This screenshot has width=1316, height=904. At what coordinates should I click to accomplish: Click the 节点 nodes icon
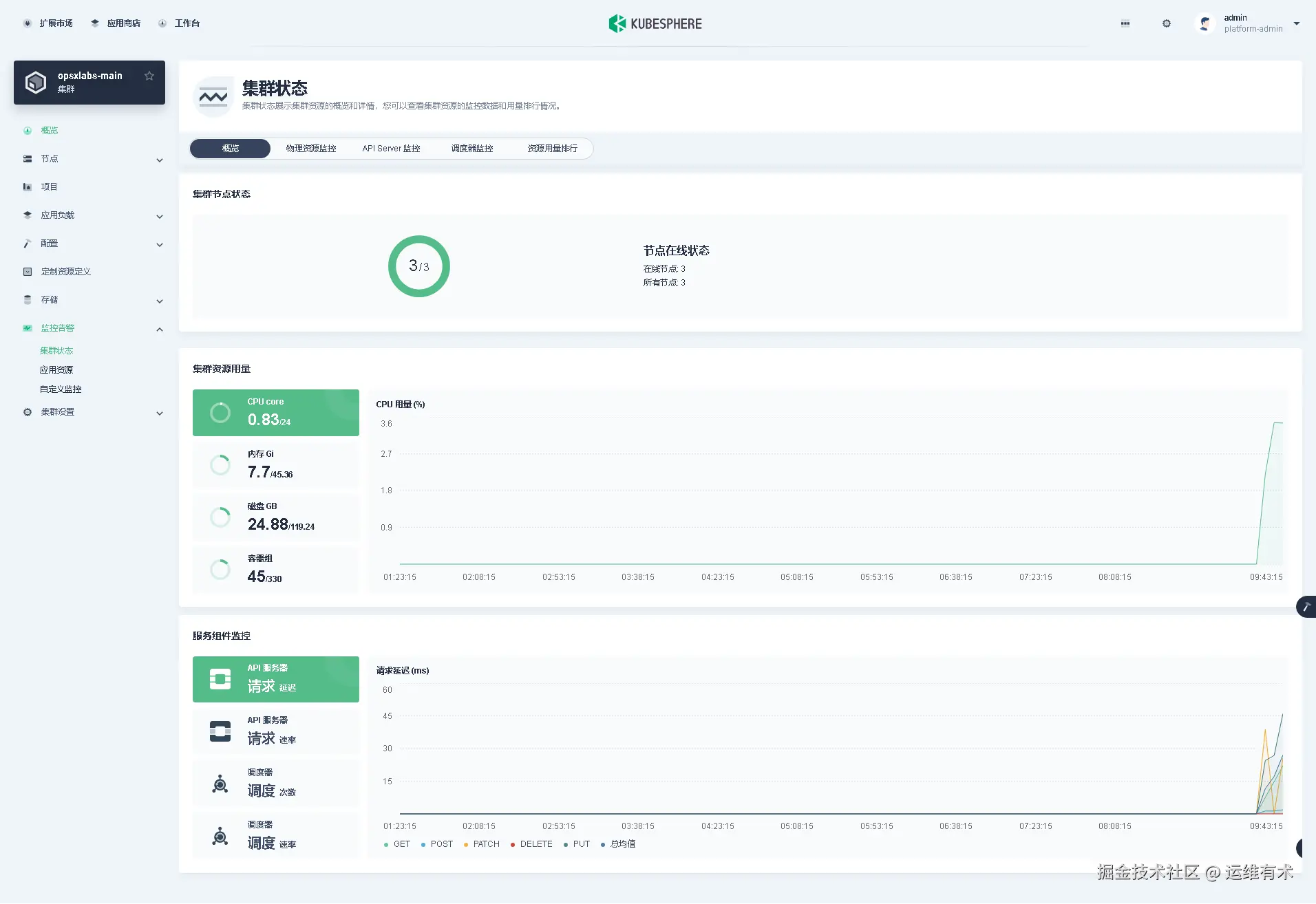(x=28, y=158)
